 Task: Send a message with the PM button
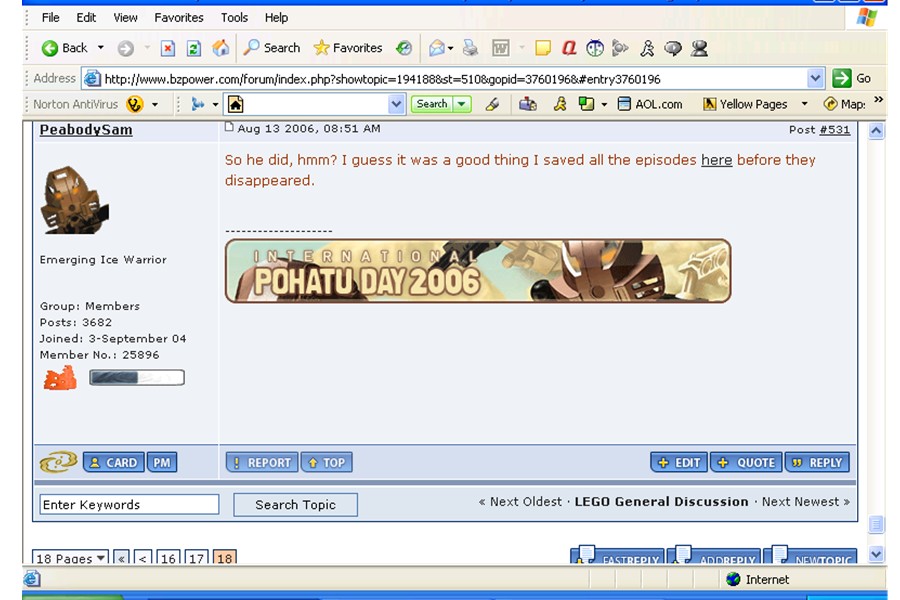(x=162, y=462)
